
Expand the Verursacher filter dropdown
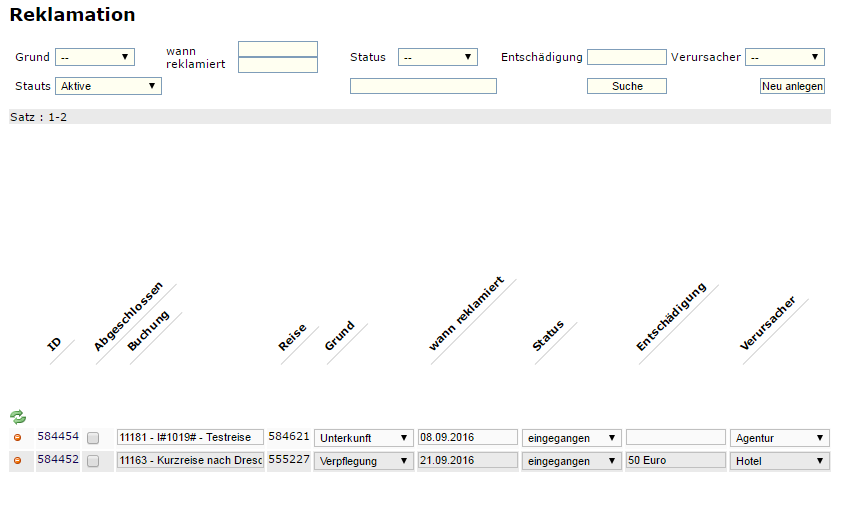pos(784,57)
